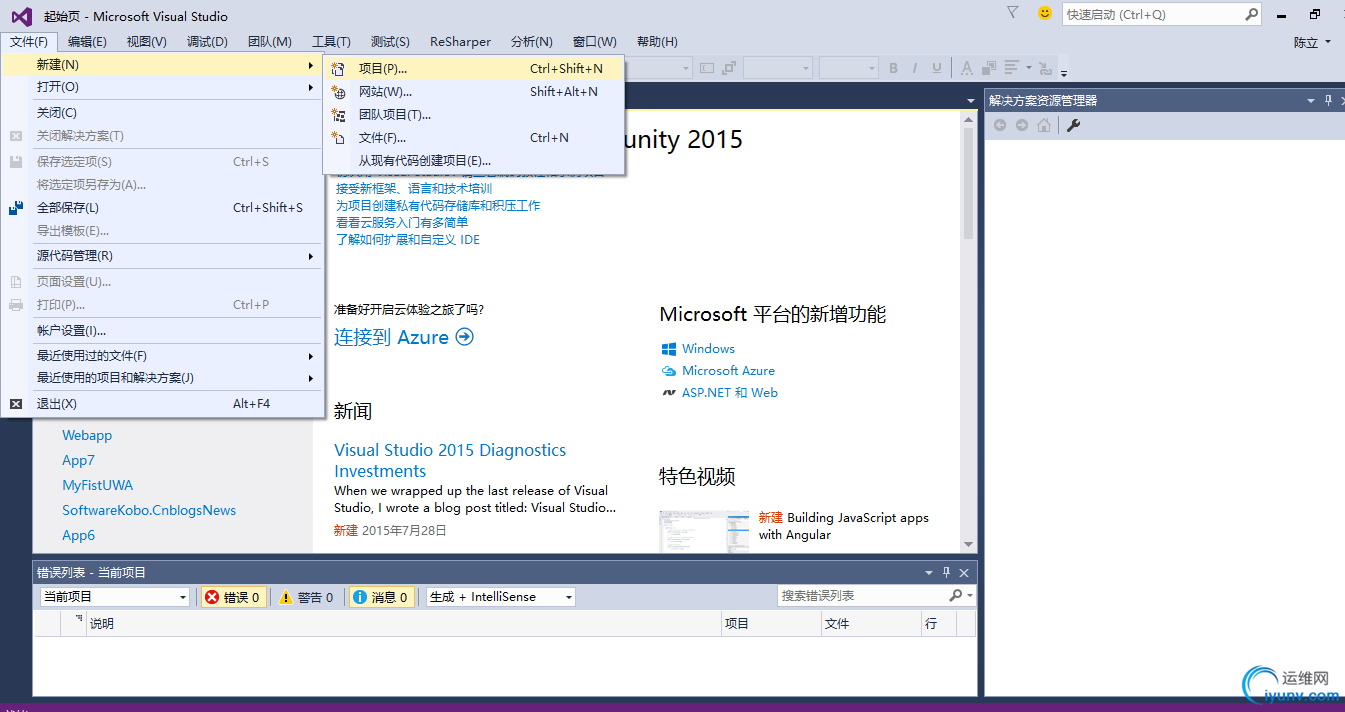This screenshot has width=1345, height=712.
Task: Open the 当前项目 scope dropdown in Error List
Action: click(114, 597)
